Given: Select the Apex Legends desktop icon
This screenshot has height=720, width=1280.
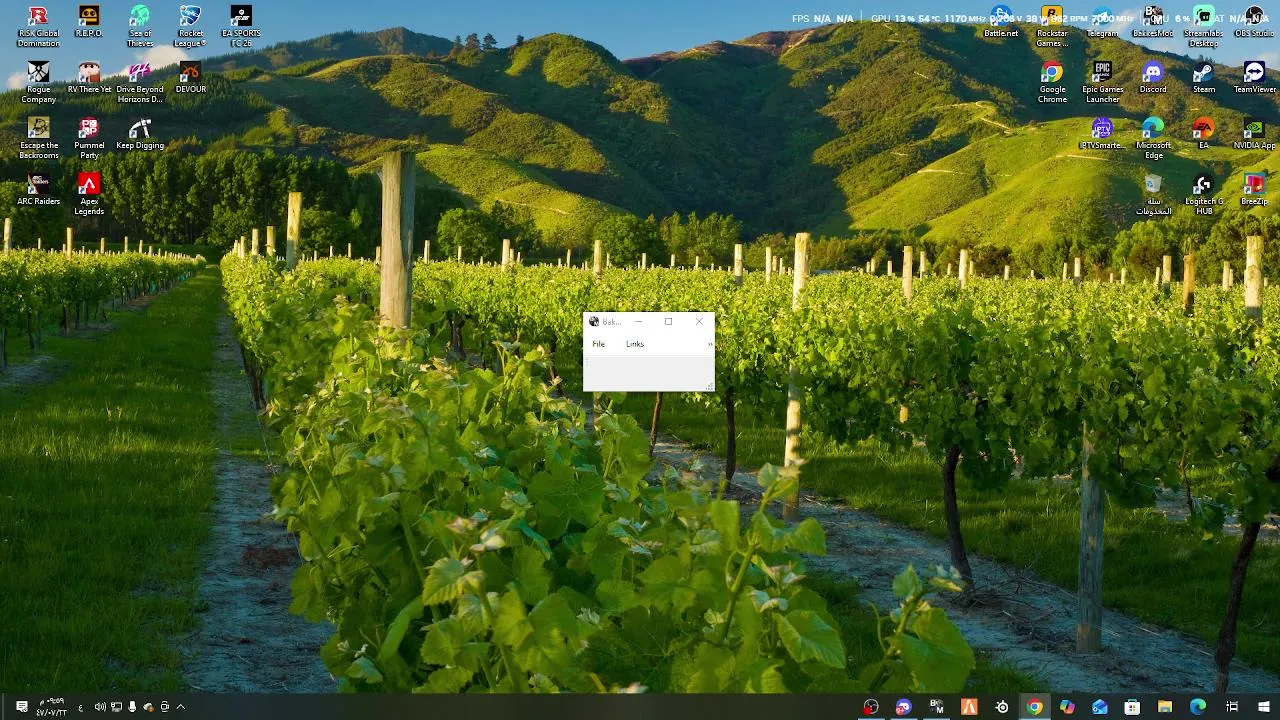Looking at the screenshot, I should tap(89, 195).
